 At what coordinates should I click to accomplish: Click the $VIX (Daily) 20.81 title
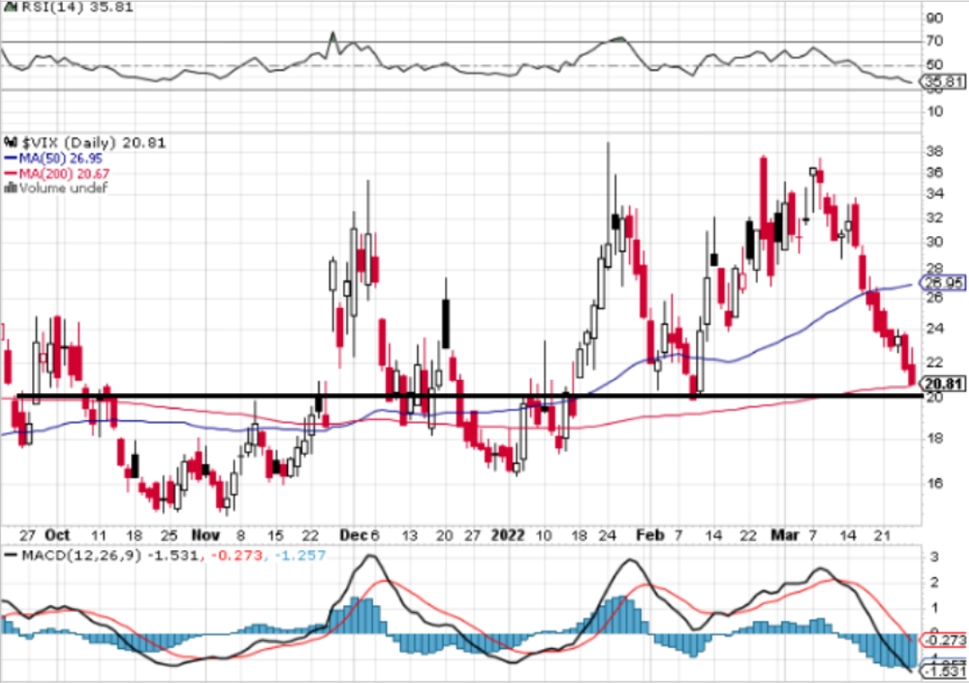click(94, 143)
